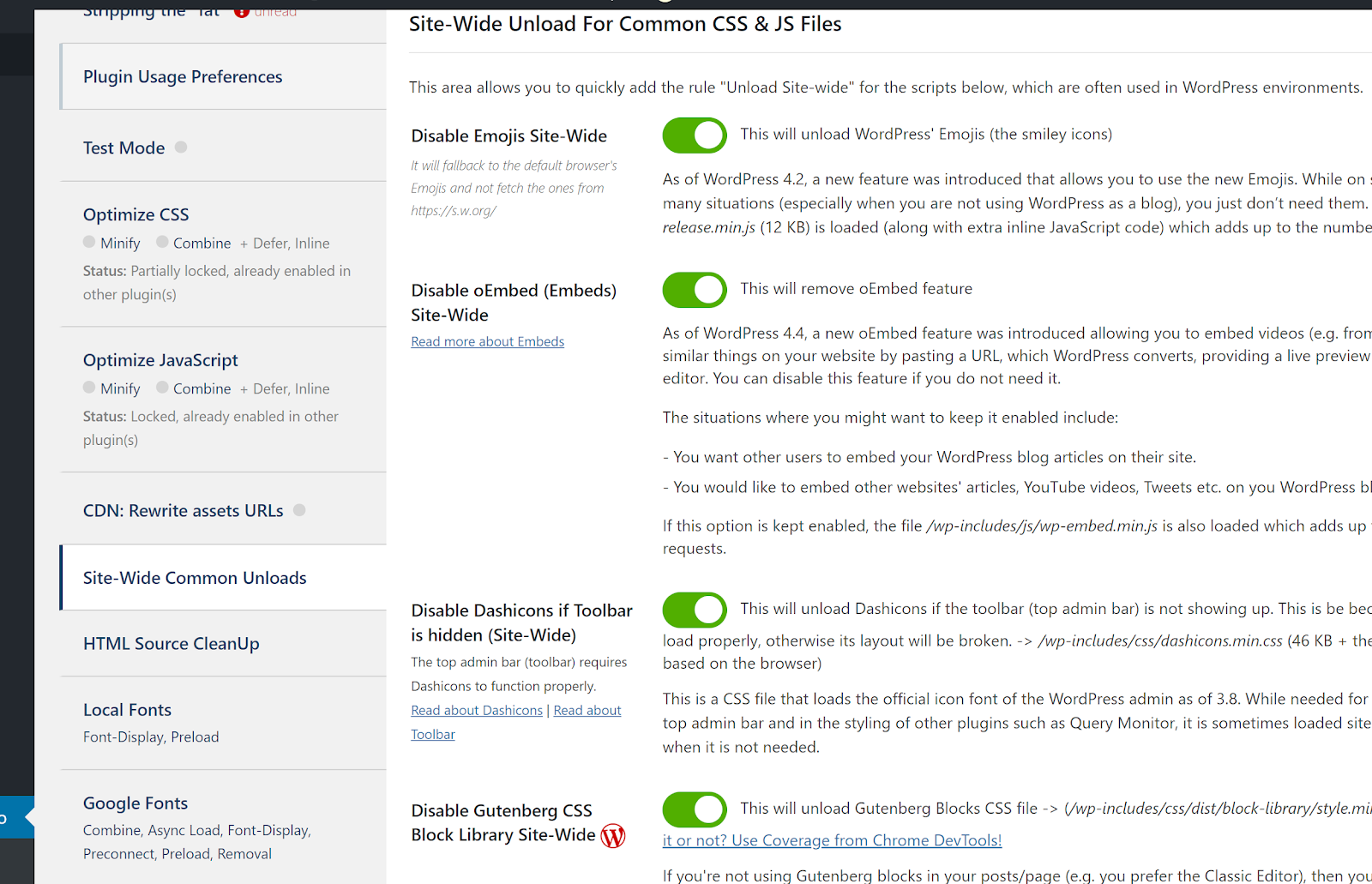1372x884 pixels.
Task: Click the Disable oEmbed (Embeds) Site-Wide label
Action: 514,303
